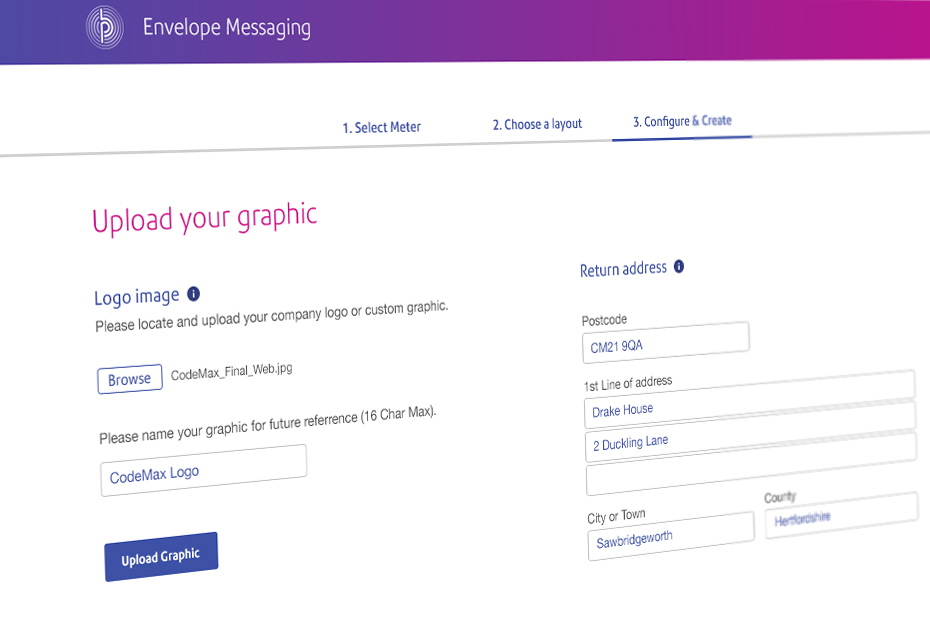Click the Postcode field with CM21 9QA
Viewport: 930px width, 622px height.
pyautogui.click(x=665, y=343)
